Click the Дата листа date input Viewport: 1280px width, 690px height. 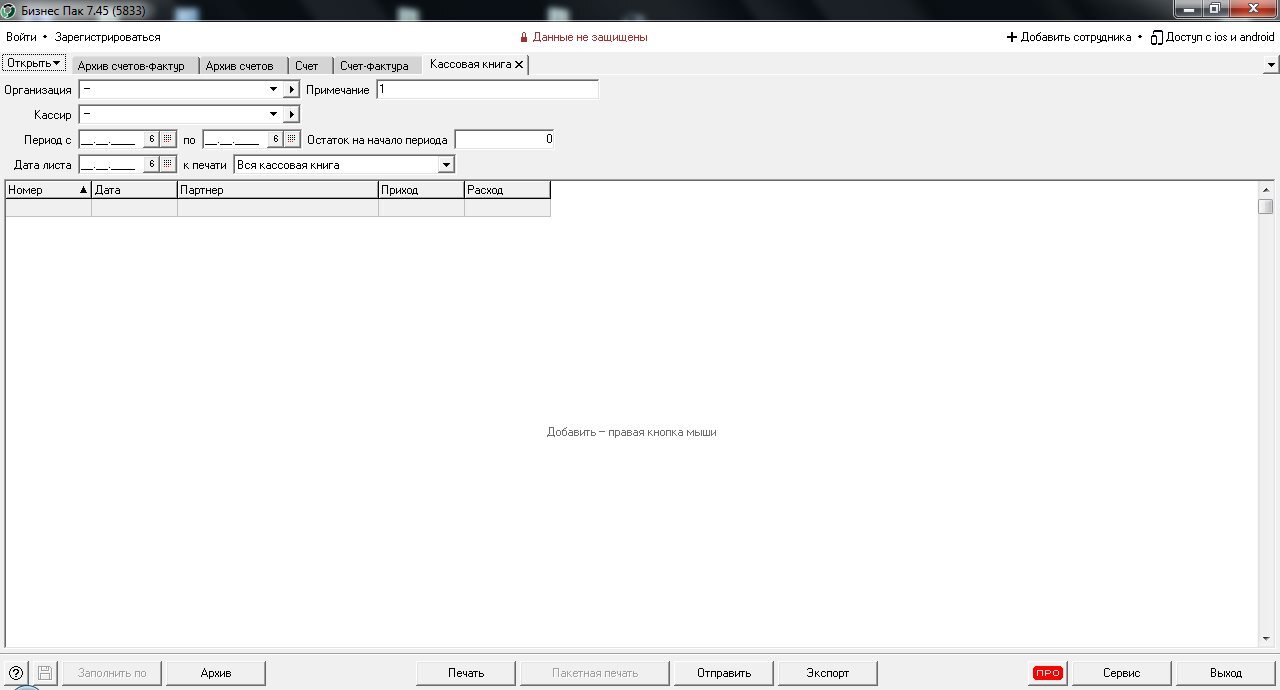[111, 164]
